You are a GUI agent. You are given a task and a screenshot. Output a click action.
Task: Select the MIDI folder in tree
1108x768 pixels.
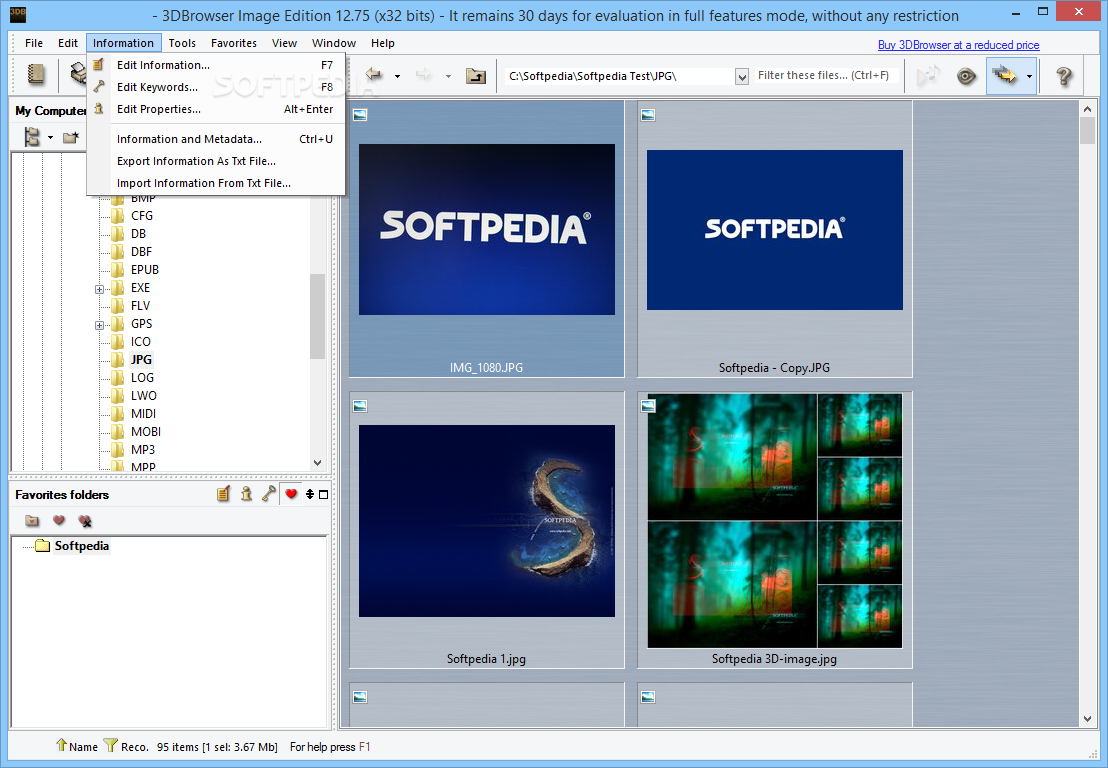(x=143, y=413)
